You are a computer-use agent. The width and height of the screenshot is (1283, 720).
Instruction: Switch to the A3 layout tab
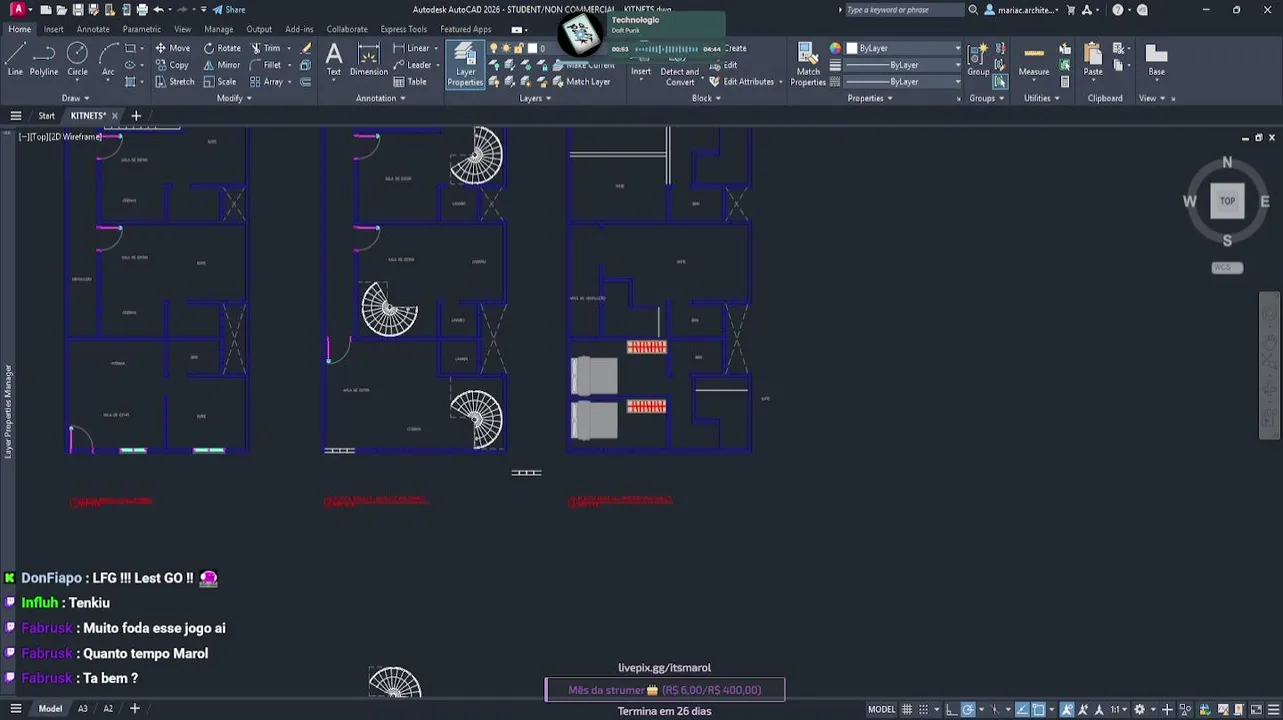pyautogui.click(x=83, y=709)
